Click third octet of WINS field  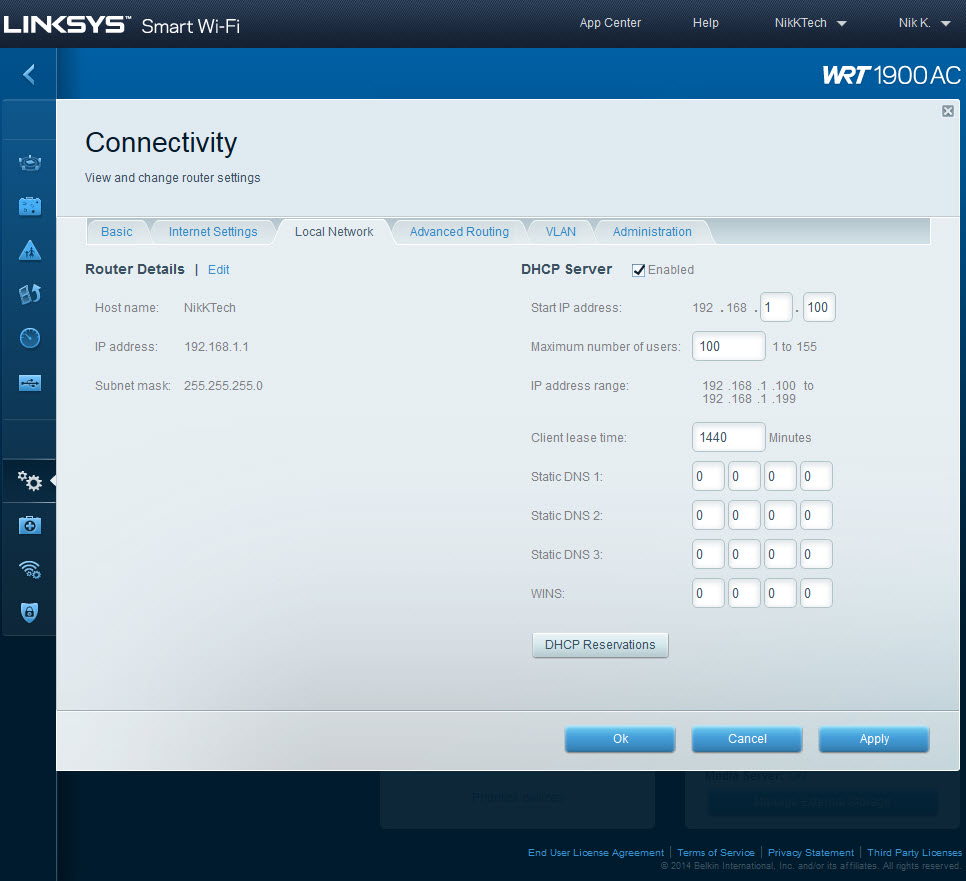pos(780,593)
